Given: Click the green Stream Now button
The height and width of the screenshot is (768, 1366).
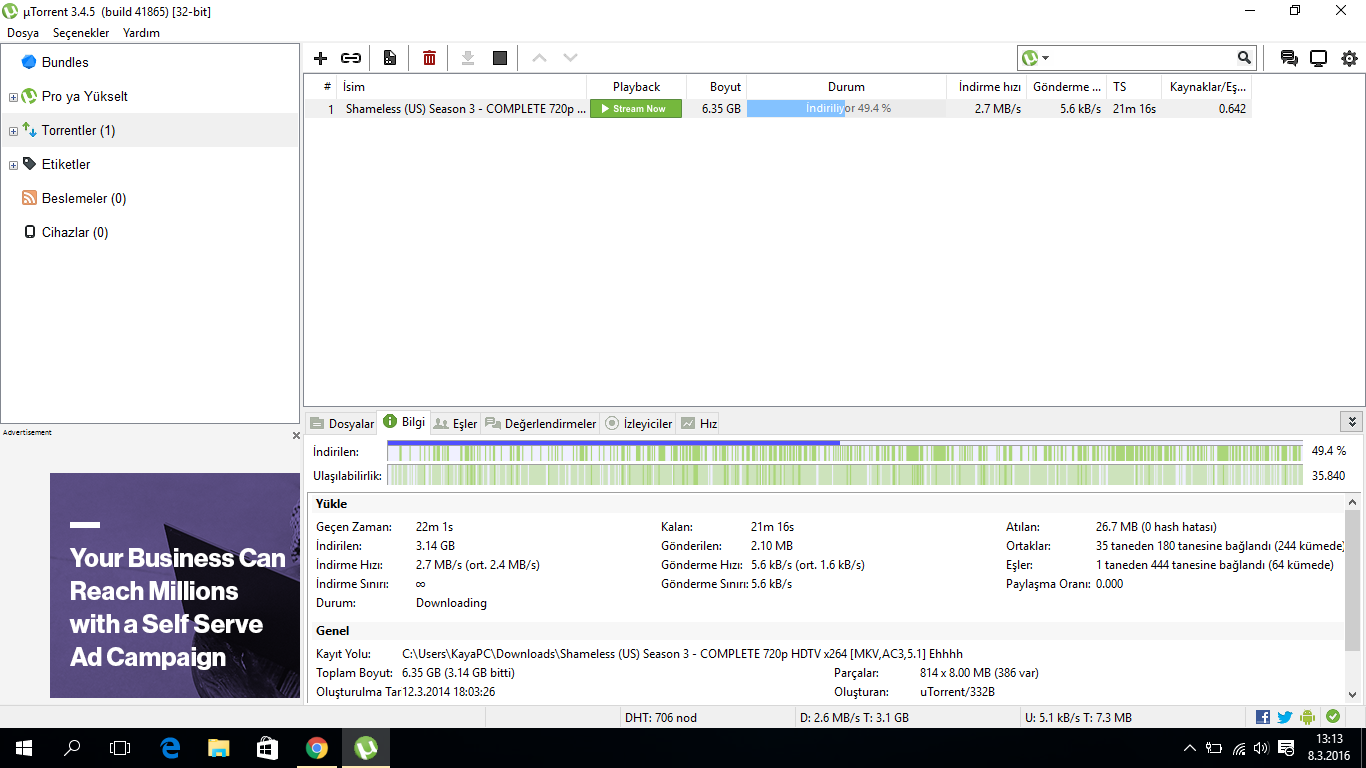Looking at the screenshot, I should pos(636,108).
